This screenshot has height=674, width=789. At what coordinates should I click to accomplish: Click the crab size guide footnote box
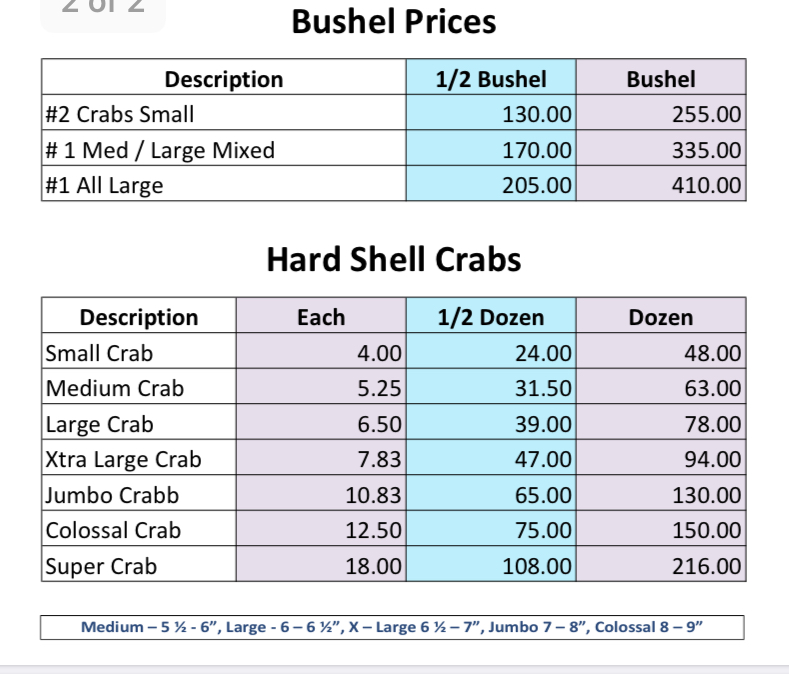pos(393,628)
